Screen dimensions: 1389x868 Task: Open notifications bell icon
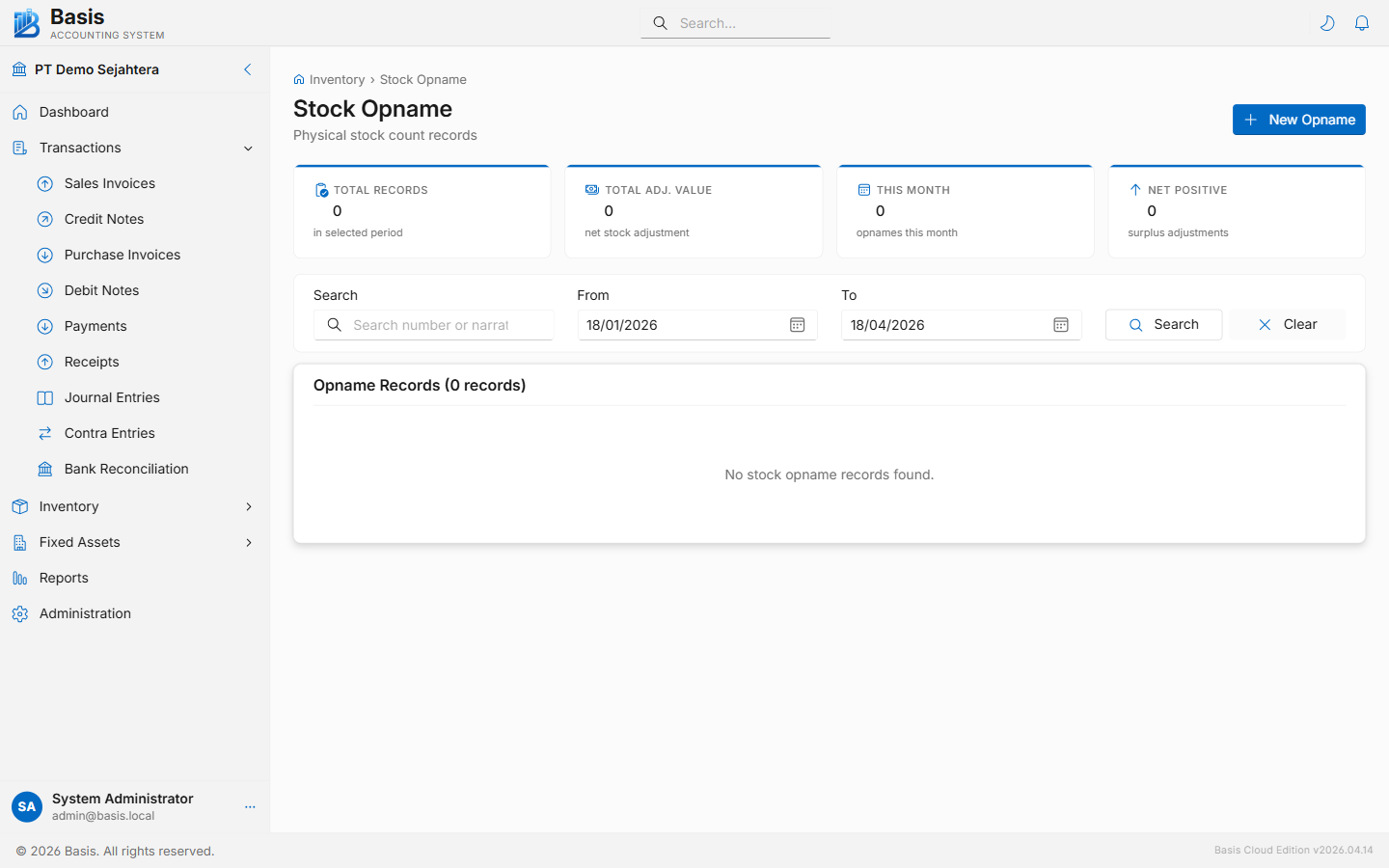click(x=1362, y=23)
